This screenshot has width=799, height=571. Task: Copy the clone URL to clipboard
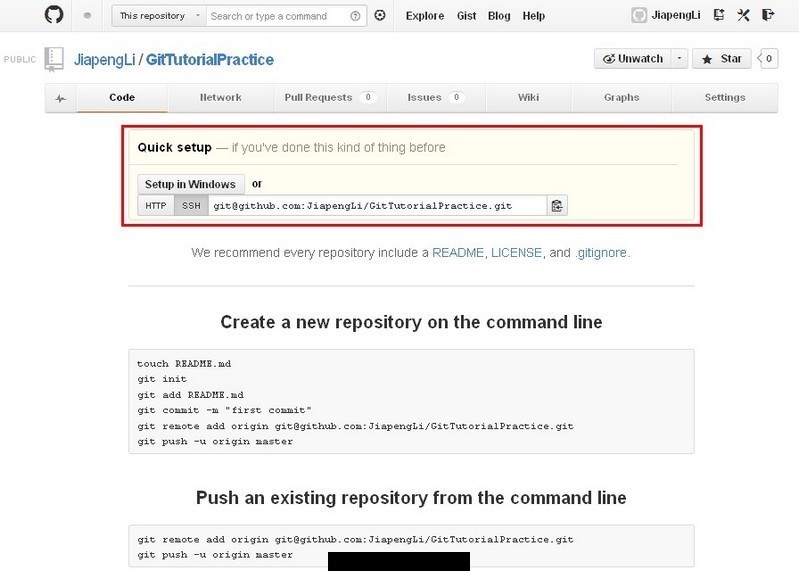pyautogui.click(x=557, y=206)
